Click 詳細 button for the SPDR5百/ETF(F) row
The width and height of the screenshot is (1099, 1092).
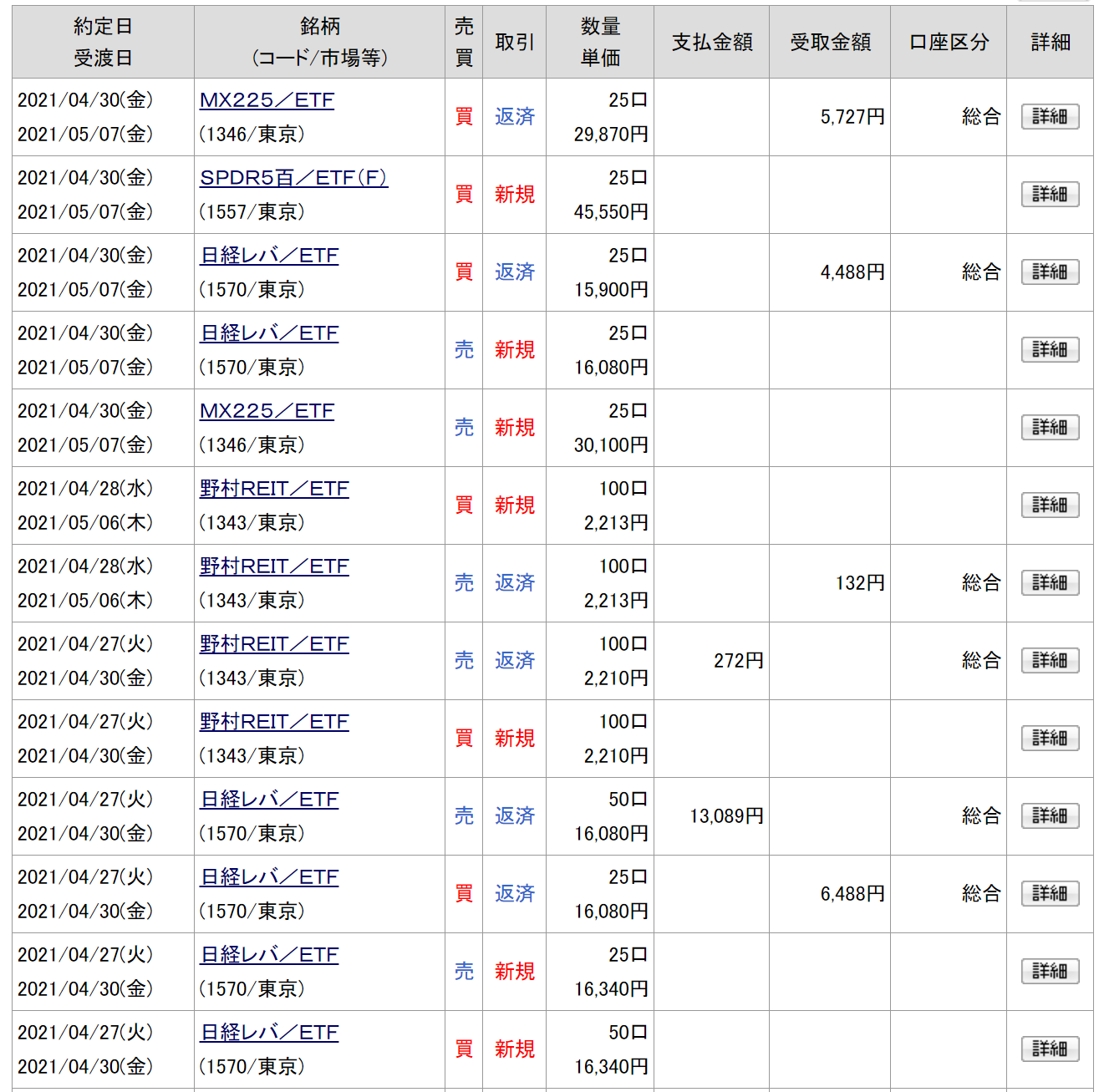(1050, 195)
